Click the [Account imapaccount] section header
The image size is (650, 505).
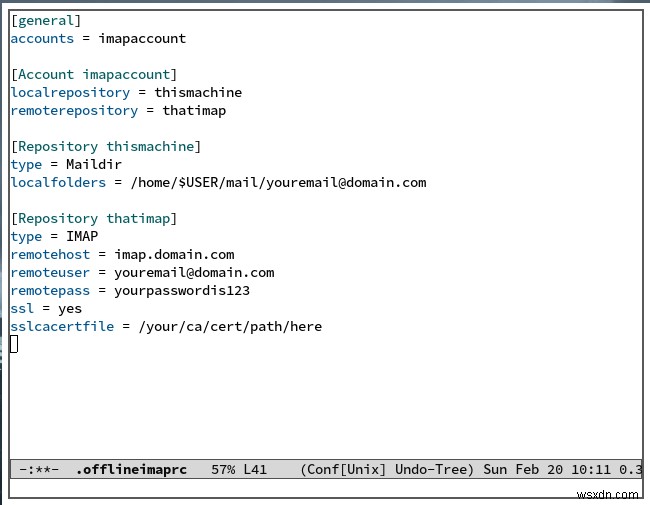tap(94, 75)
